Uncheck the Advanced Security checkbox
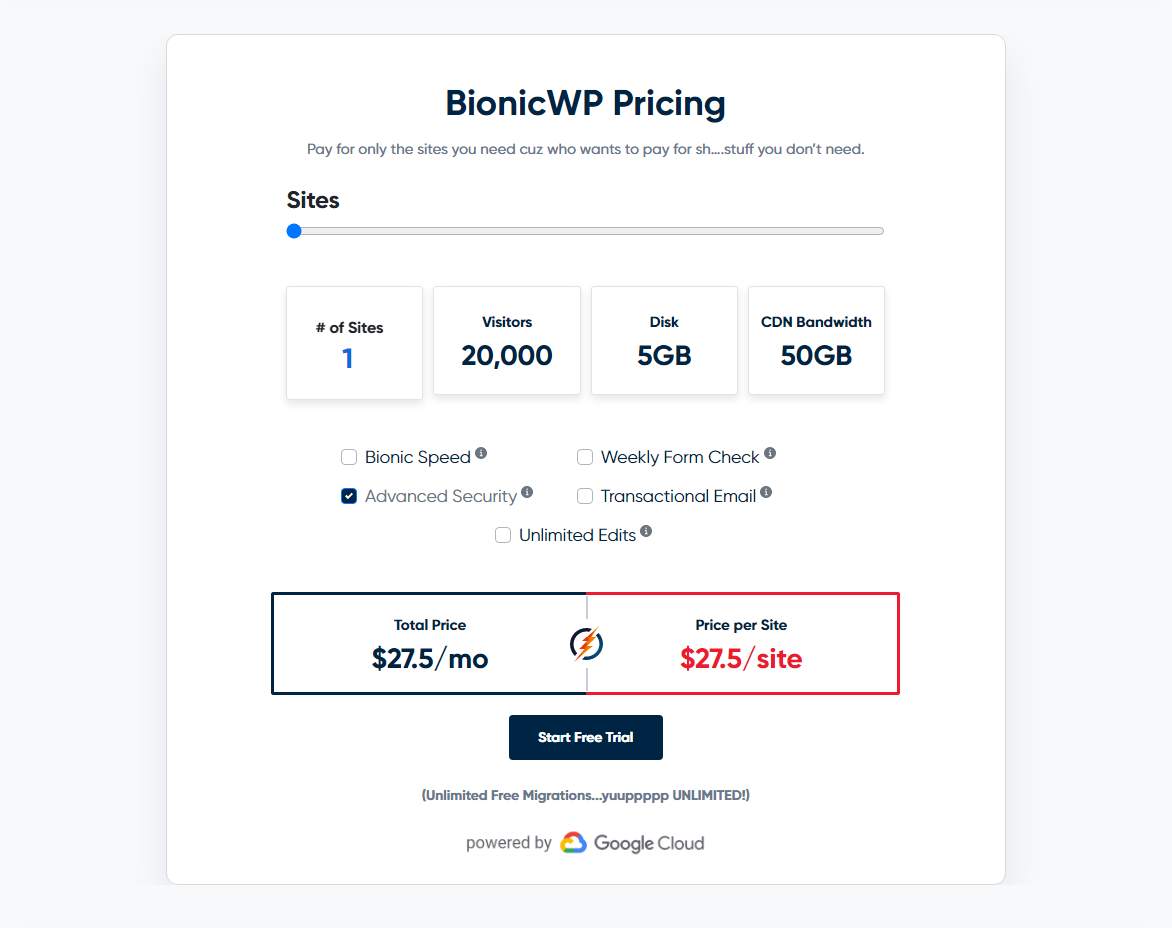 pos(349,496)
